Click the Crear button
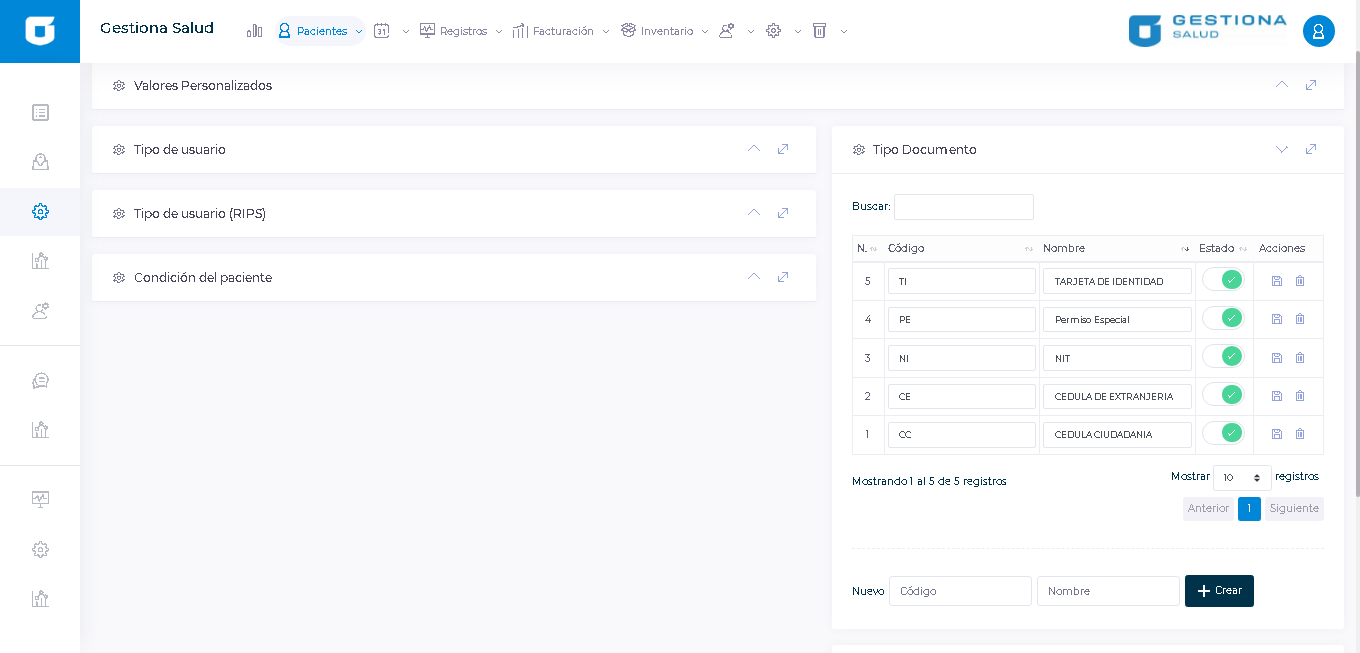The image size is (1360, 653). (x=1219, y=591)
